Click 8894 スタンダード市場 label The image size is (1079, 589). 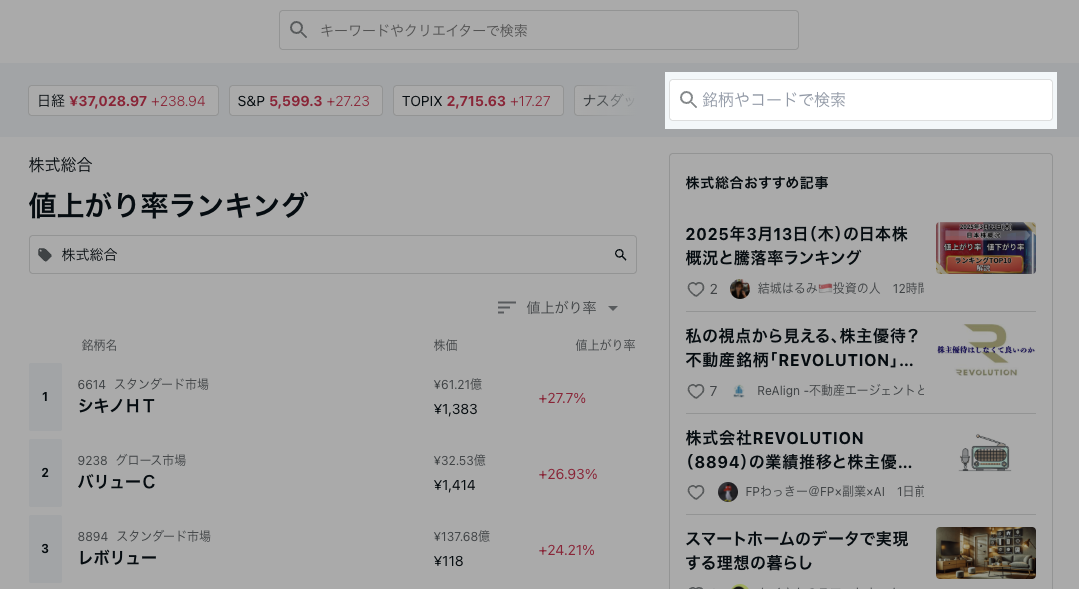[x=144, y=536]
